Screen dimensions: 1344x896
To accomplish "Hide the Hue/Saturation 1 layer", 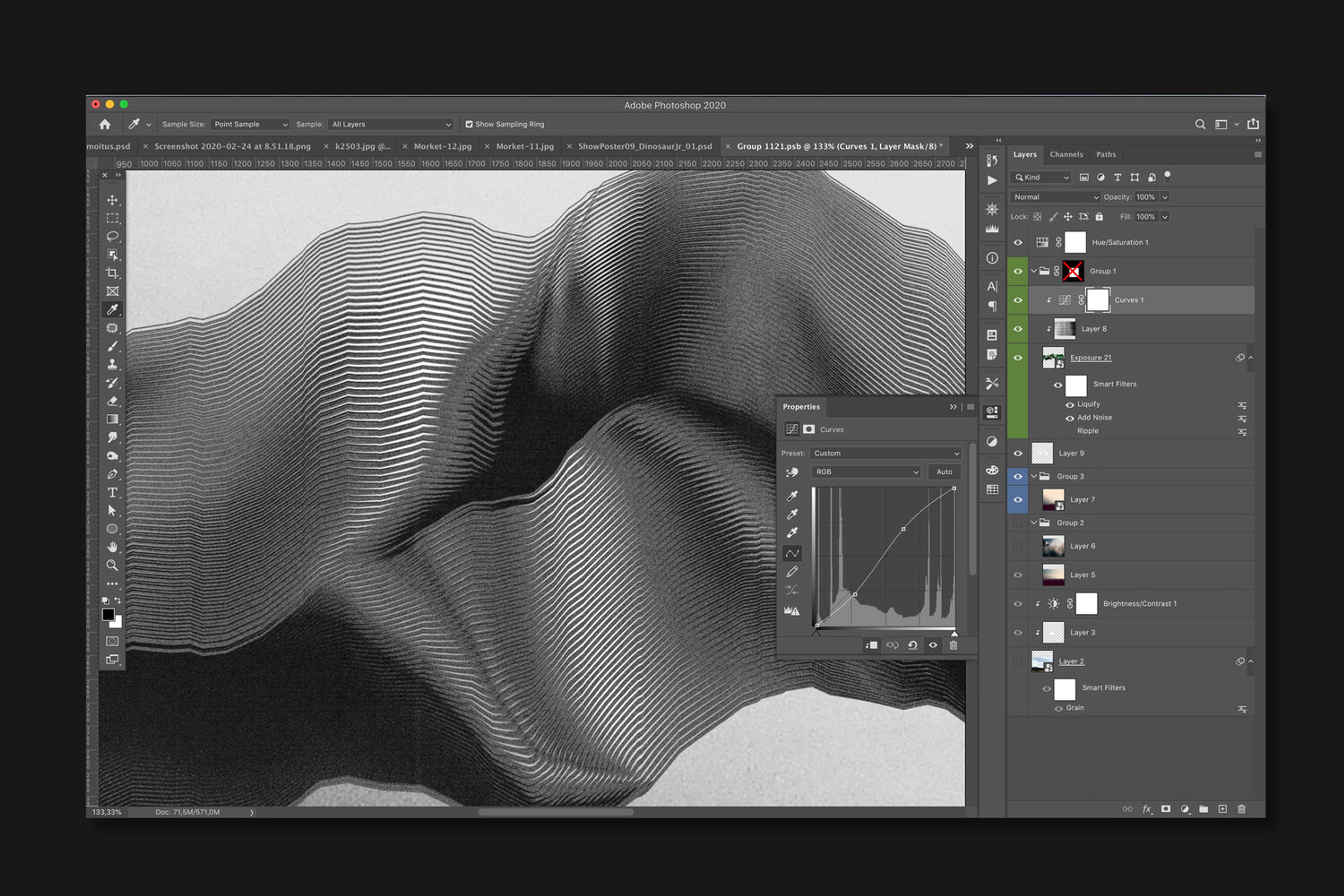I will [1018, 242].
